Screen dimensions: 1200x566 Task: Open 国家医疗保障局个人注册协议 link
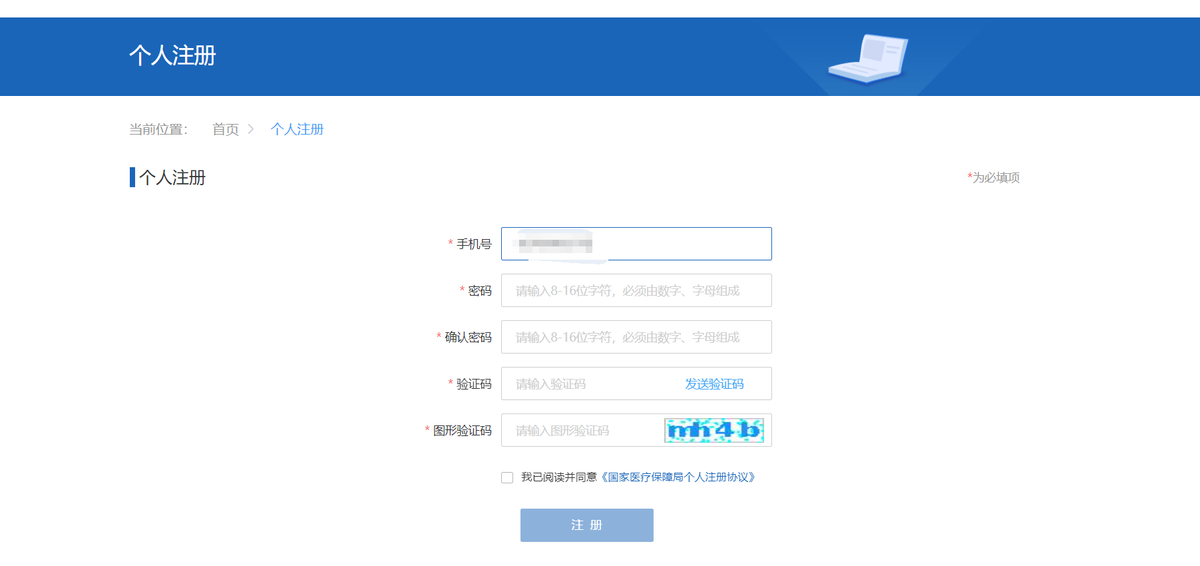tap(677, 478)
